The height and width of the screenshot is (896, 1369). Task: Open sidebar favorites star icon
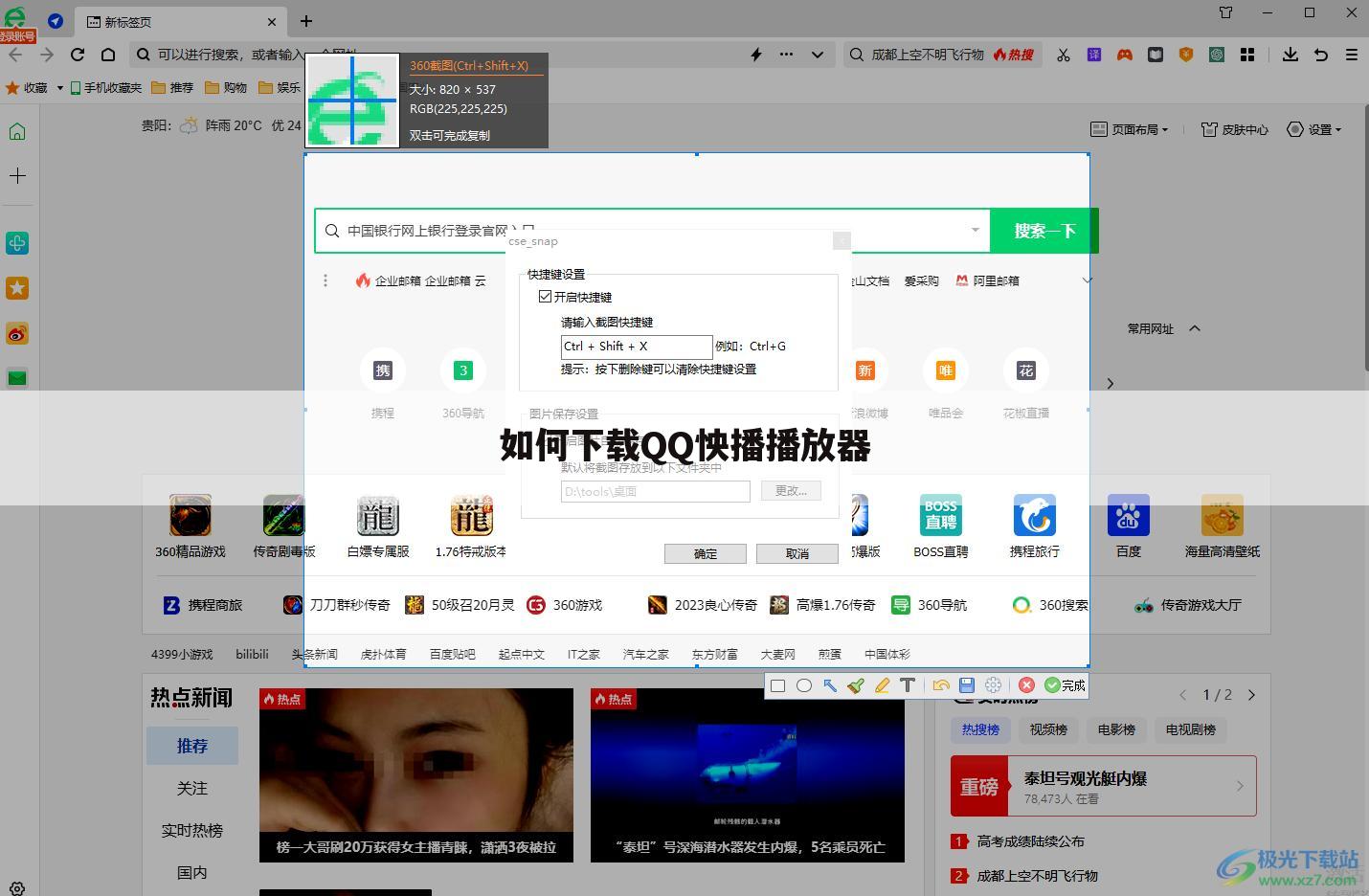(x=17, y=288)
